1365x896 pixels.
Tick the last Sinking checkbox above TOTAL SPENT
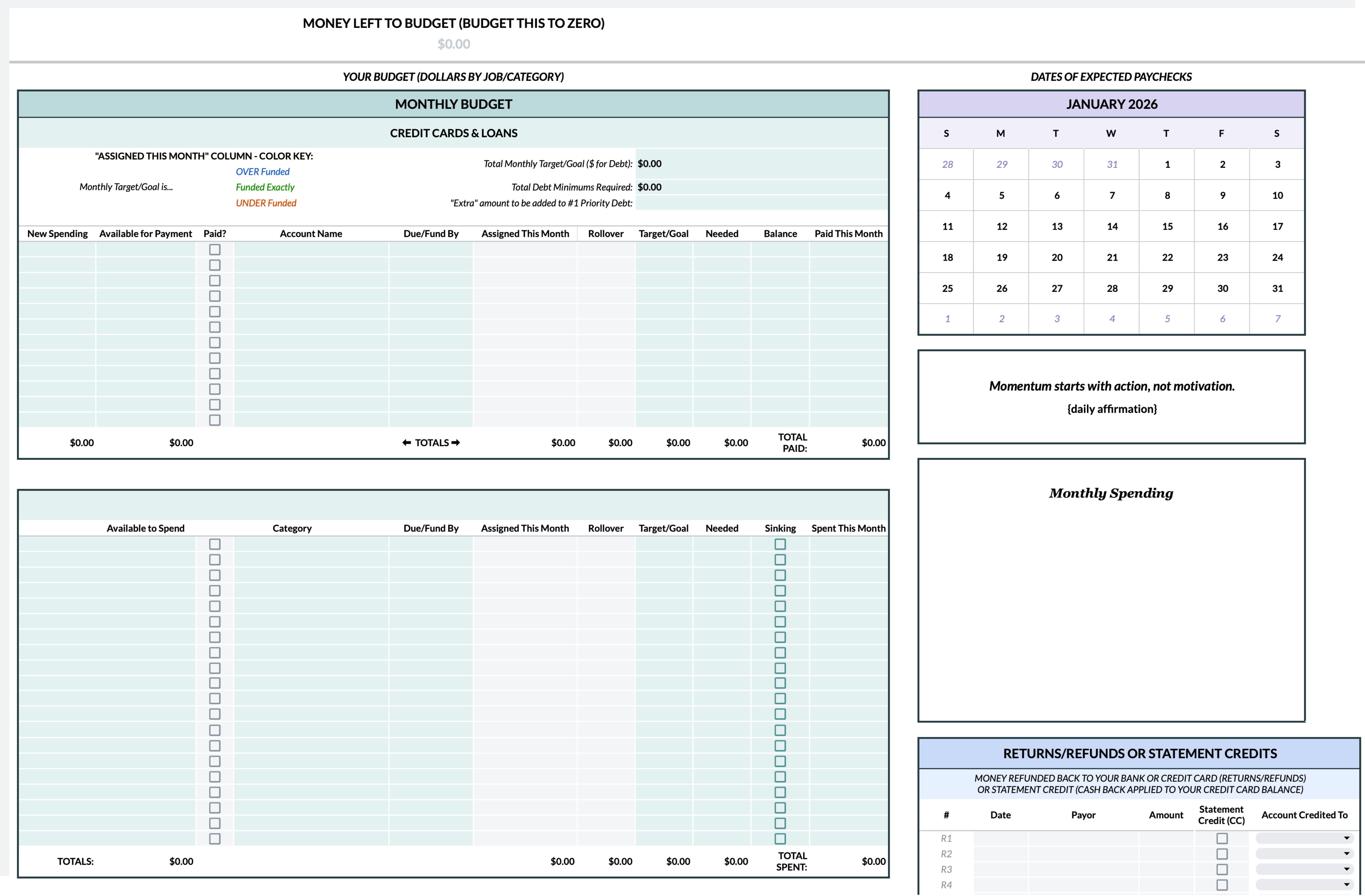click(x=780, y=839)
